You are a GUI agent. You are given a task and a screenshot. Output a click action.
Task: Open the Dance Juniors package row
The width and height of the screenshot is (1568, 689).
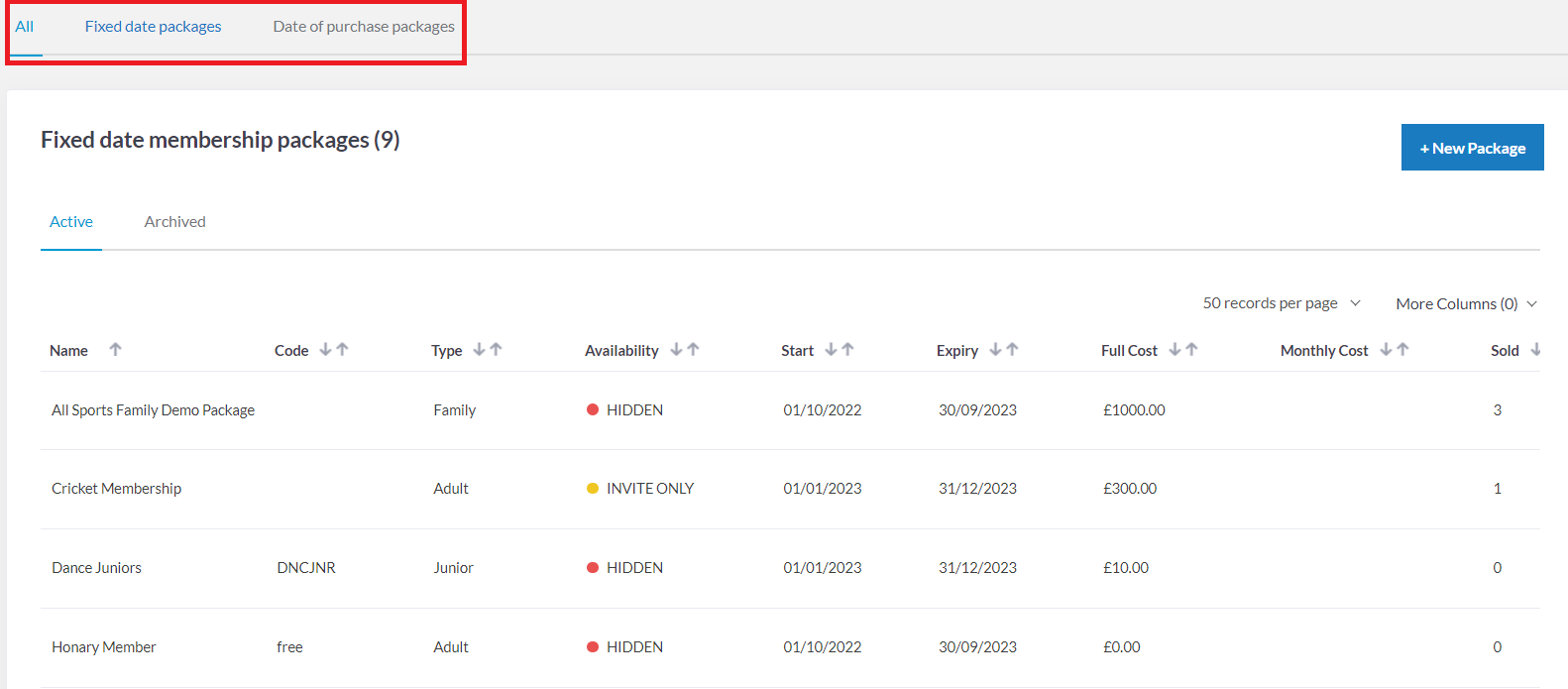(97, 568)
